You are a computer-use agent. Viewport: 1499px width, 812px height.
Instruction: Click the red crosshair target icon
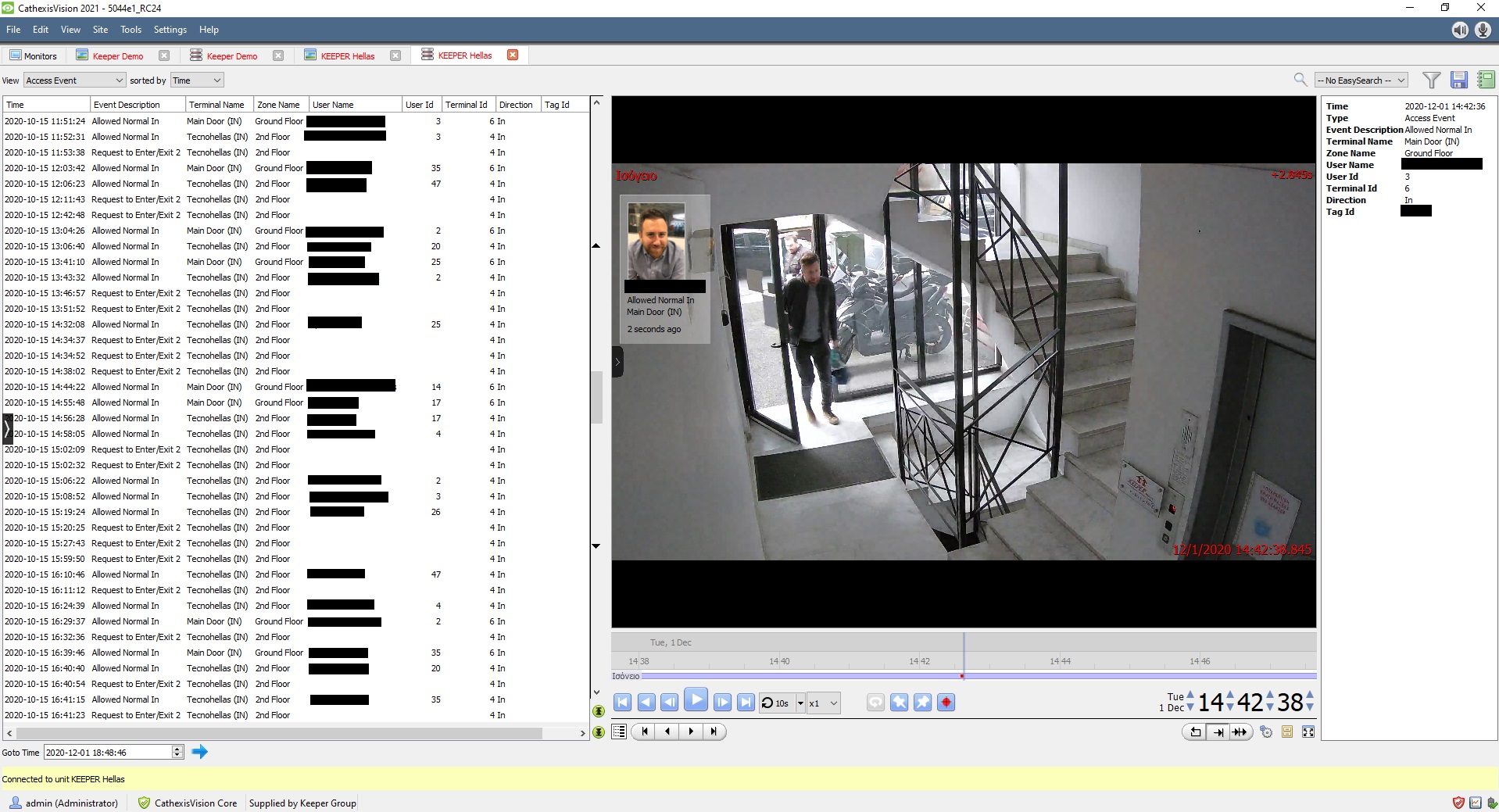[946, 703]
